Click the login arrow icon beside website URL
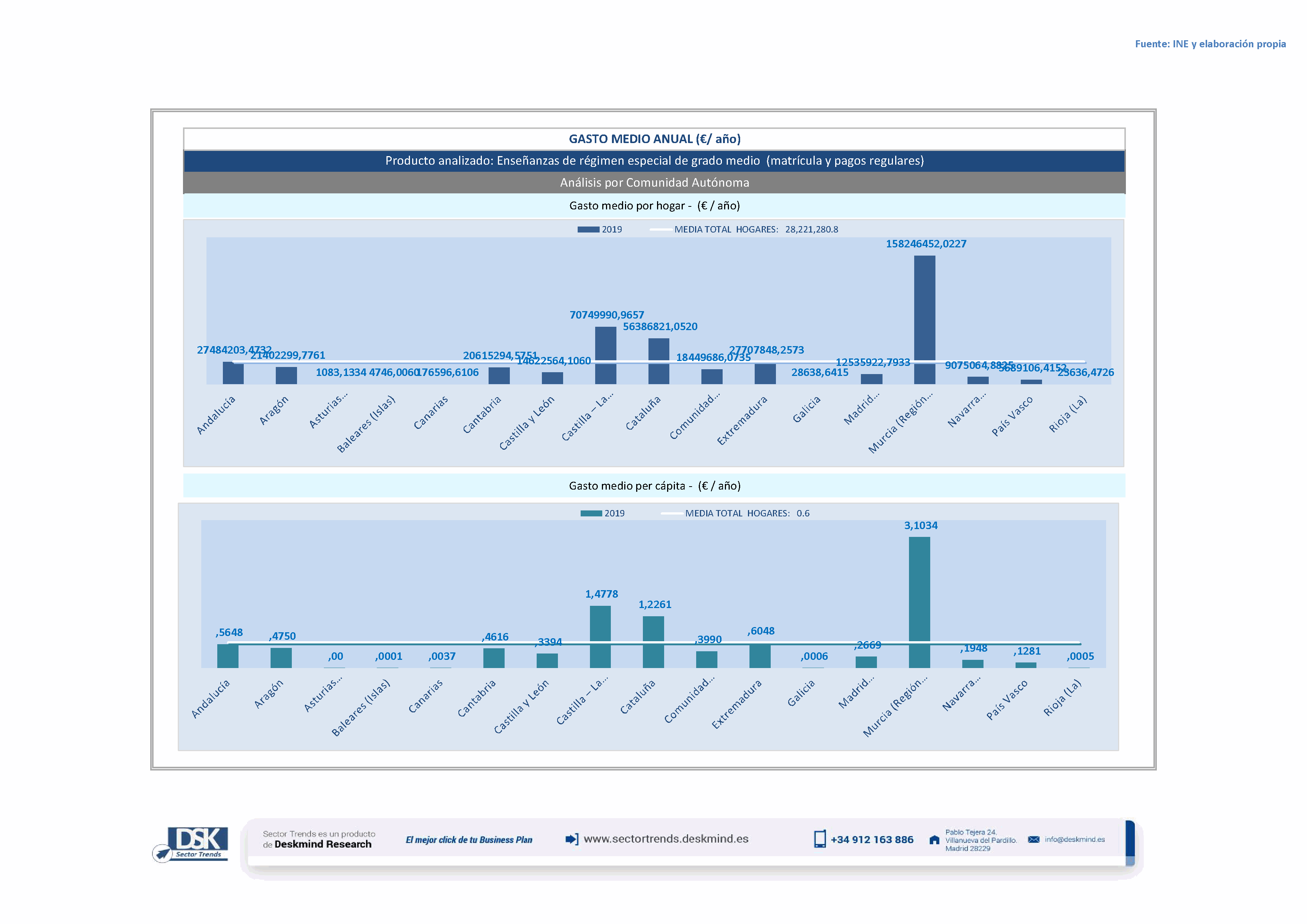Viewport: 1307px width, 924px height. pyautogui.click(x=572, y=839)
